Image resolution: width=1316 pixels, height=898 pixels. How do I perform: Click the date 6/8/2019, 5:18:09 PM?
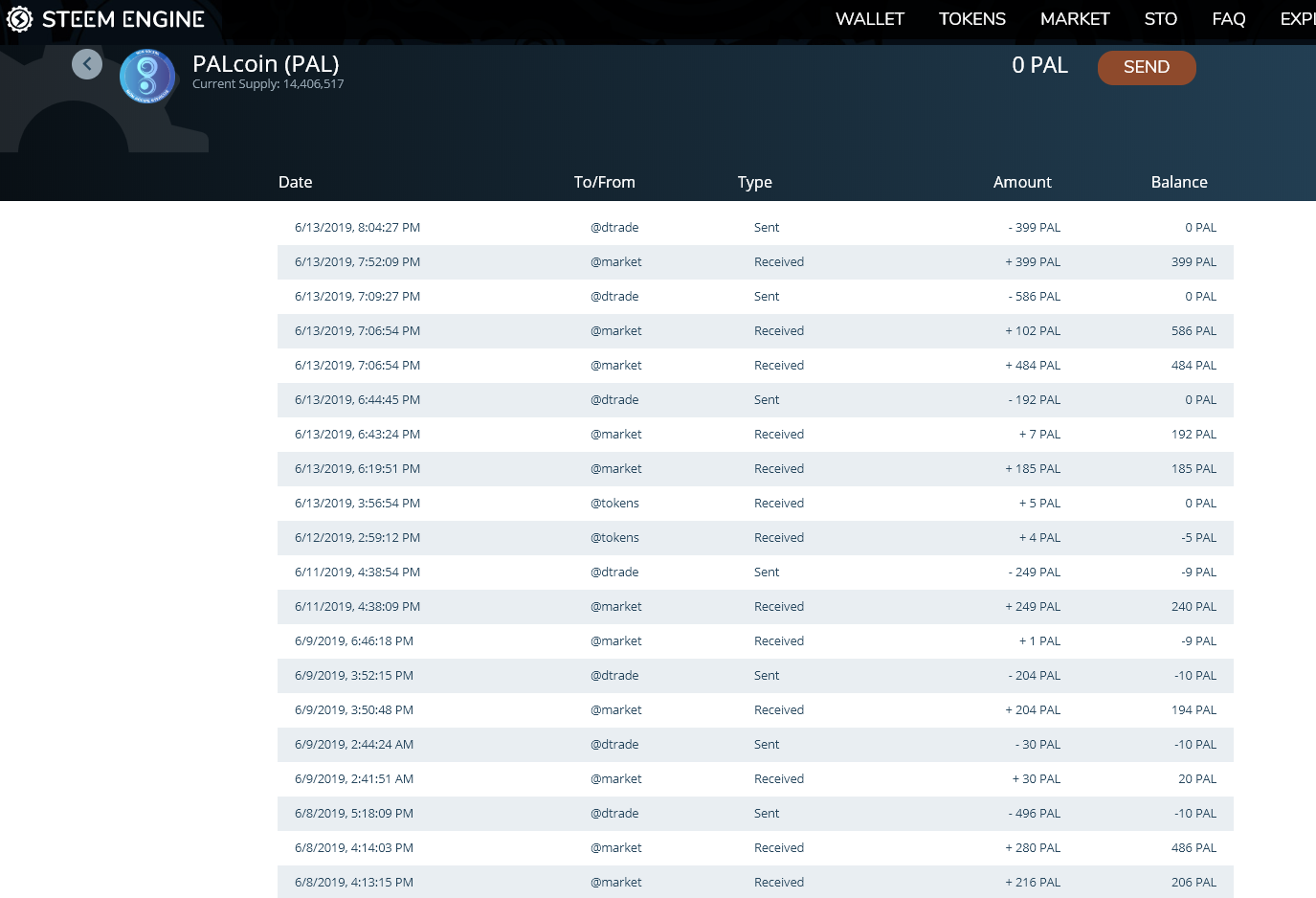point(354,814)
